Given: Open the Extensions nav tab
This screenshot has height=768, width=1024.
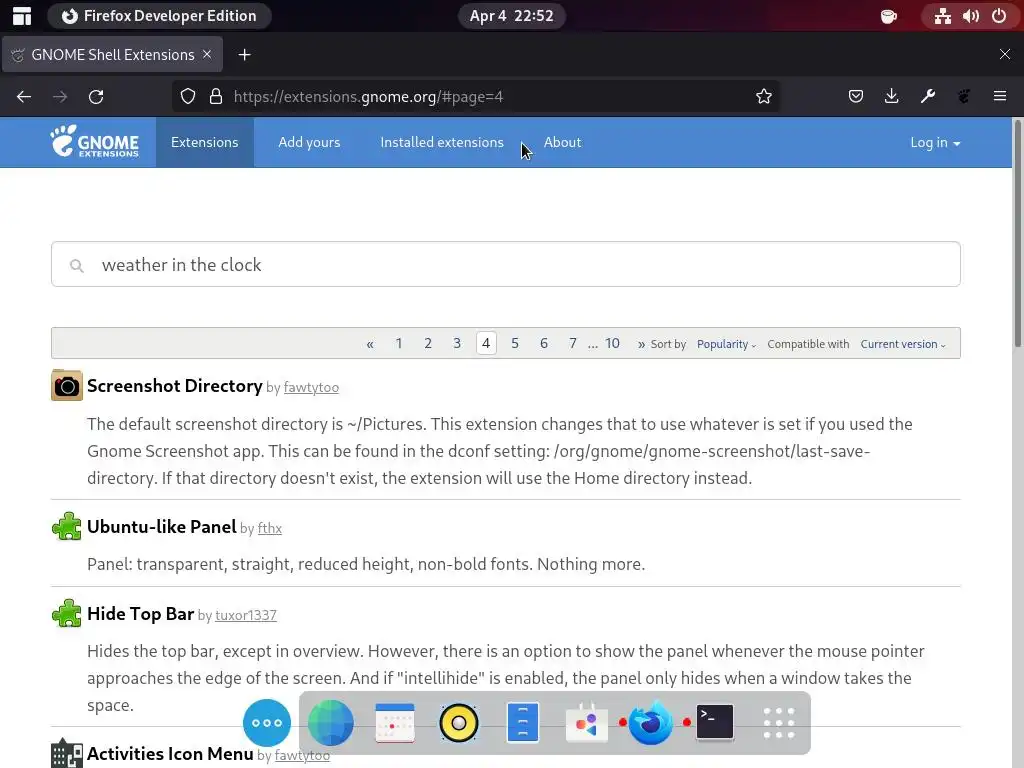Looking at the screenshot, I should tap(204, 142).
